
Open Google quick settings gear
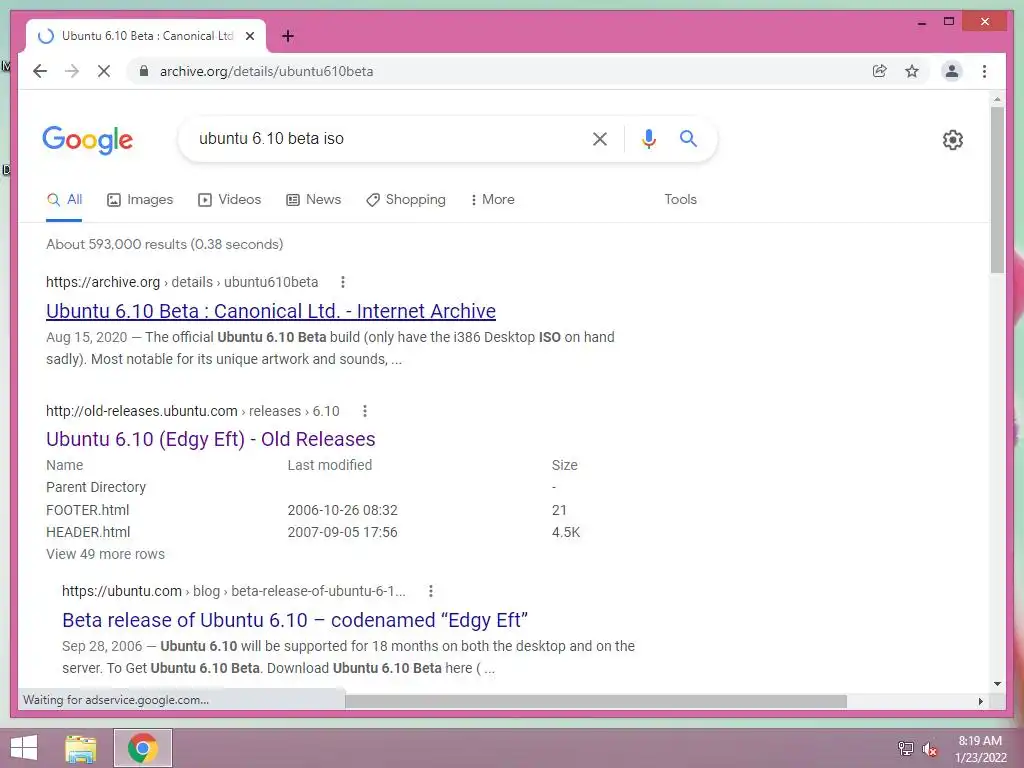(x=953, y=140)
